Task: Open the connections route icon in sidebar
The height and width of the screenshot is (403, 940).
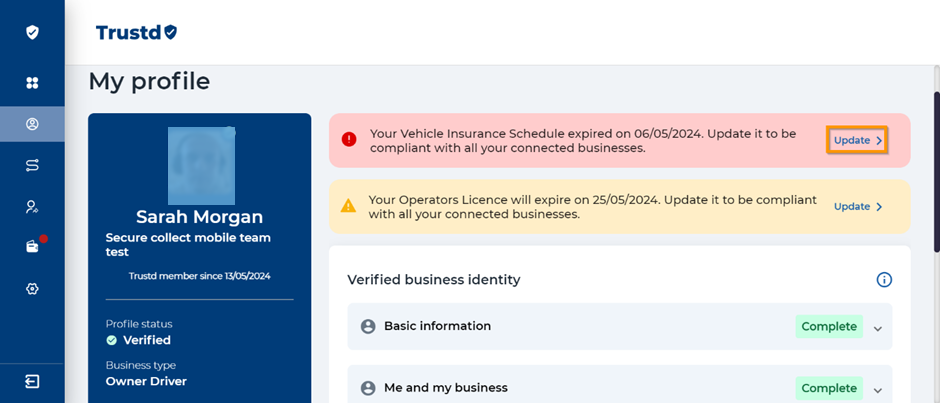Action: 32,165
